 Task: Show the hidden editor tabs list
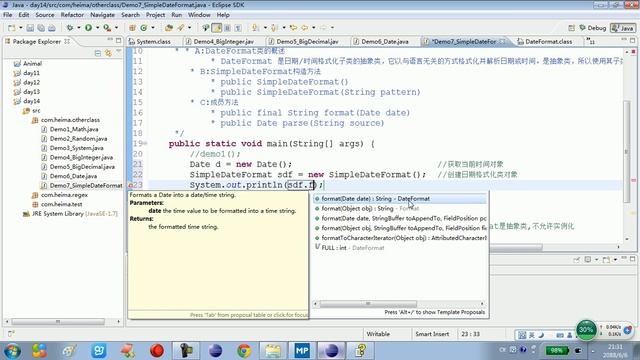pyautogui.click(x=591, y=41)
